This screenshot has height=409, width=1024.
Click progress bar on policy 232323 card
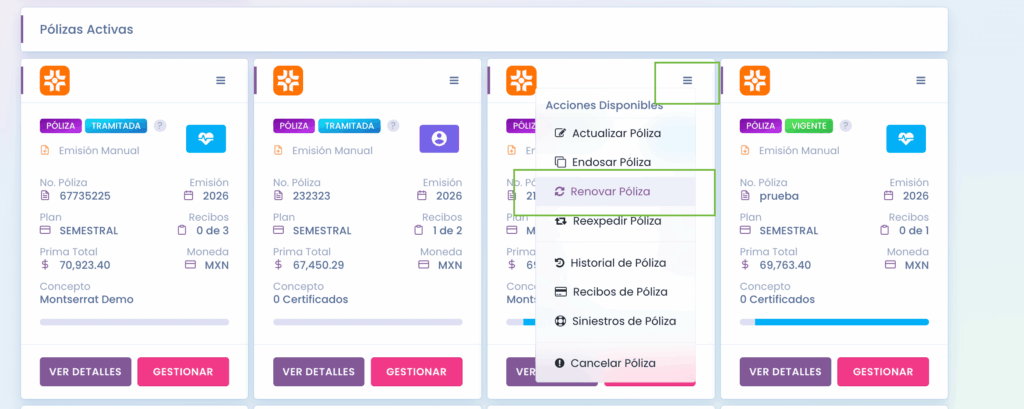[368, 322]
